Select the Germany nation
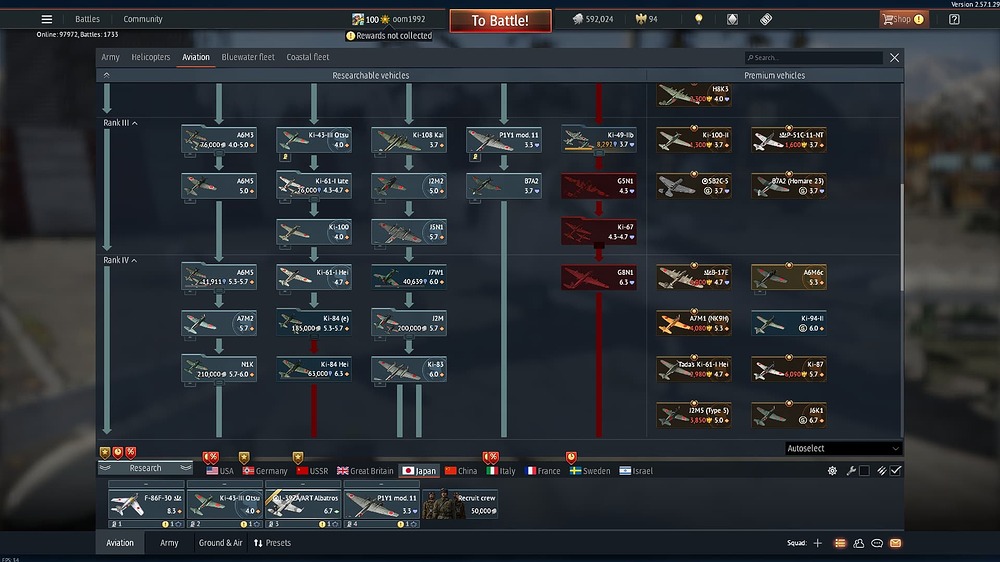 [x=265, y=471]
